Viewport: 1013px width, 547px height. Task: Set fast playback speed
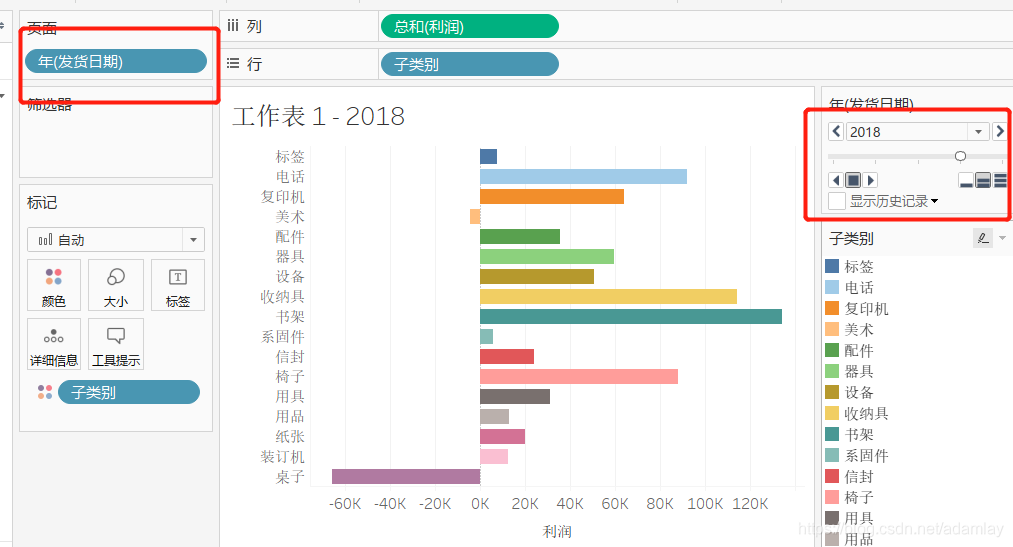pyautogui.click(x=1000, y=180)
